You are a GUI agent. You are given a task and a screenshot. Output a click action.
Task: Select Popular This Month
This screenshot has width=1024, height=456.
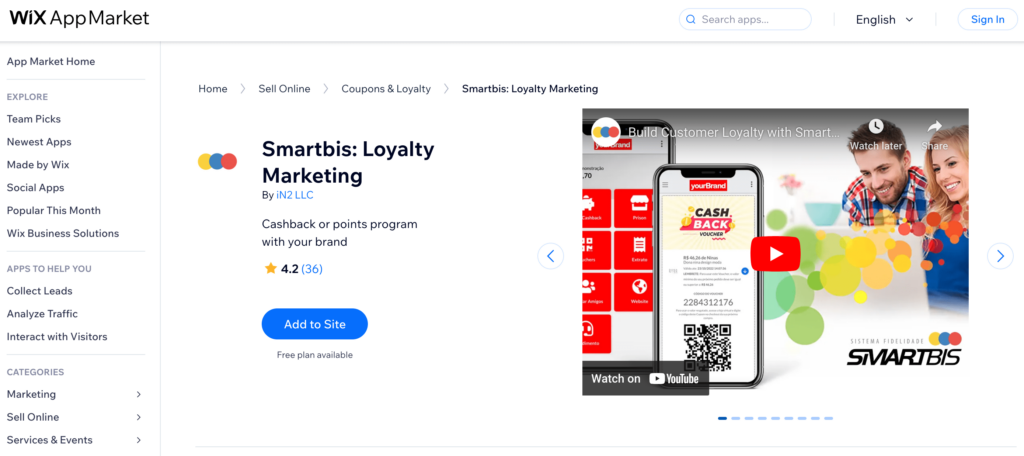click(x=54, y=210)
